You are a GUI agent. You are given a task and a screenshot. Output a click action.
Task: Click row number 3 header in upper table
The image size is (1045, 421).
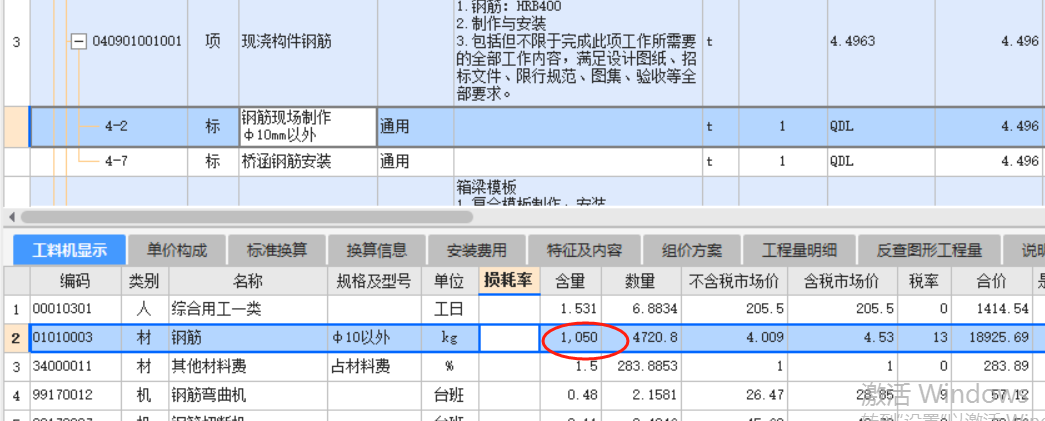click(16, 42)
